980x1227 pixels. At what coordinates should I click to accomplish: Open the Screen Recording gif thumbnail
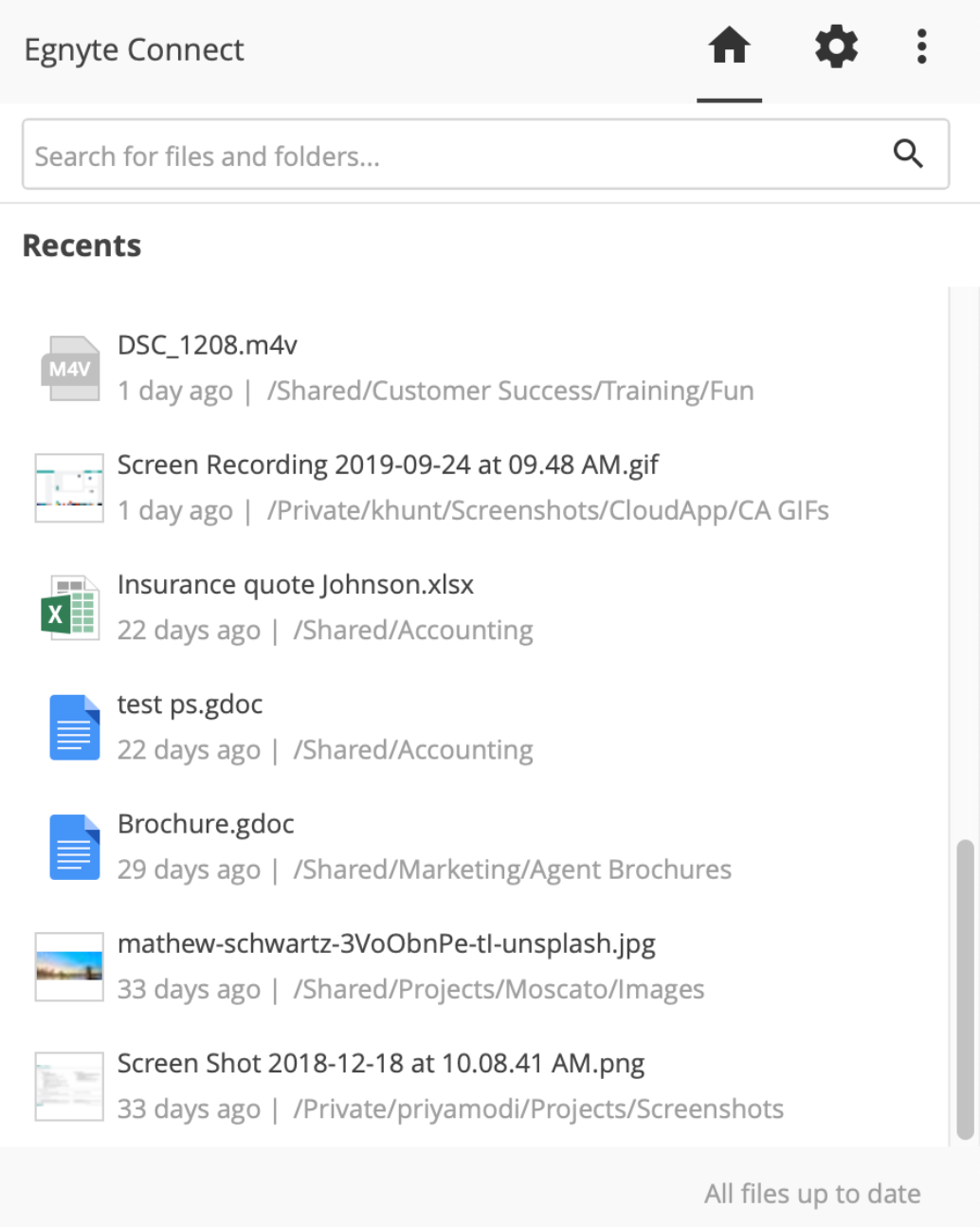tap(69, 488)
